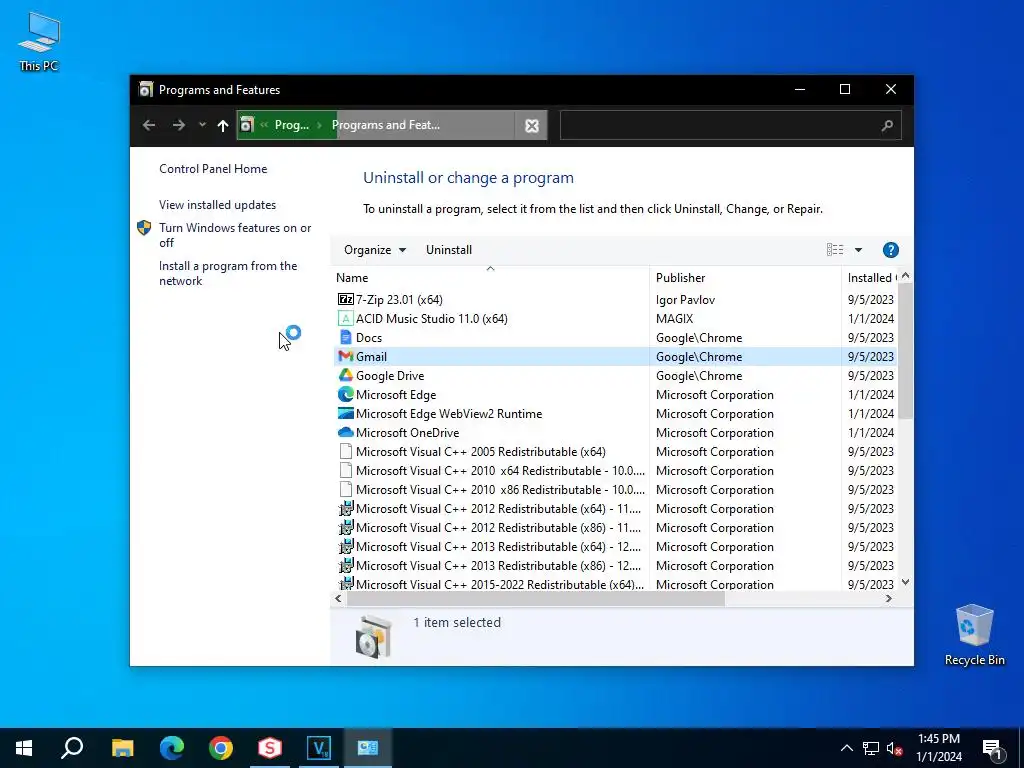
Task: Click the Edge WebView2 Runtime icon
Action: 345,413
